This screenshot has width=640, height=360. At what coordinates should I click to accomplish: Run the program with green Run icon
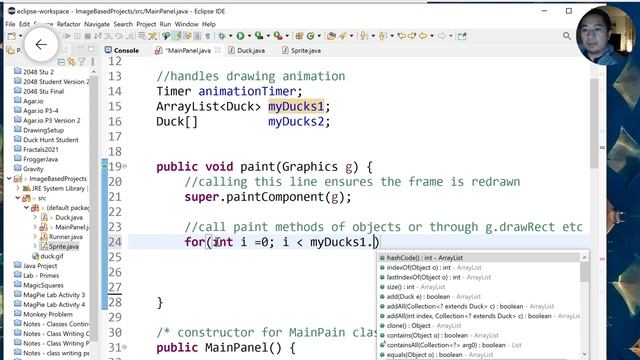click(240, 36)
